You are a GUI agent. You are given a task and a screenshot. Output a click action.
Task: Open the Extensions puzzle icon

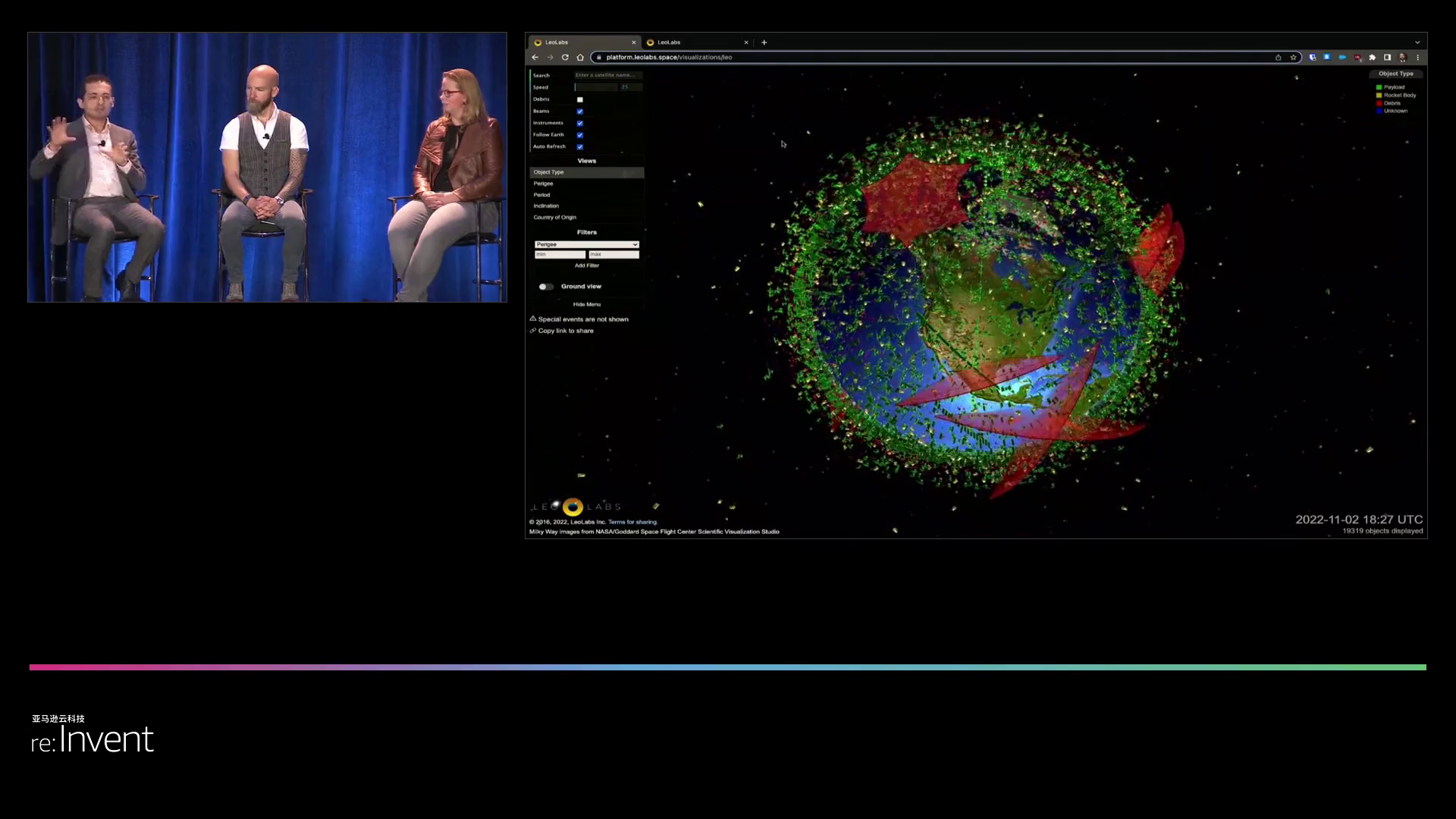pos(1372,58)
